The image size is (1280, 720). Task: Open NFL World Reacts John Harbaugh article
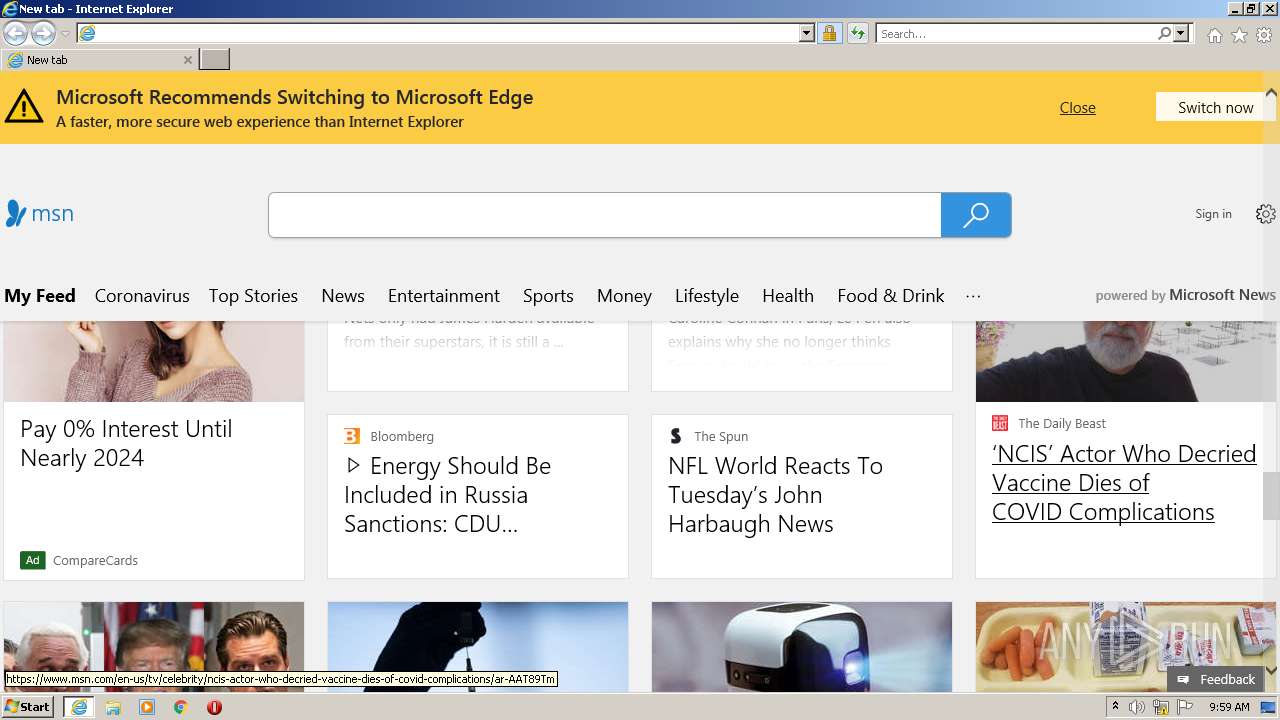coord(775,495)
